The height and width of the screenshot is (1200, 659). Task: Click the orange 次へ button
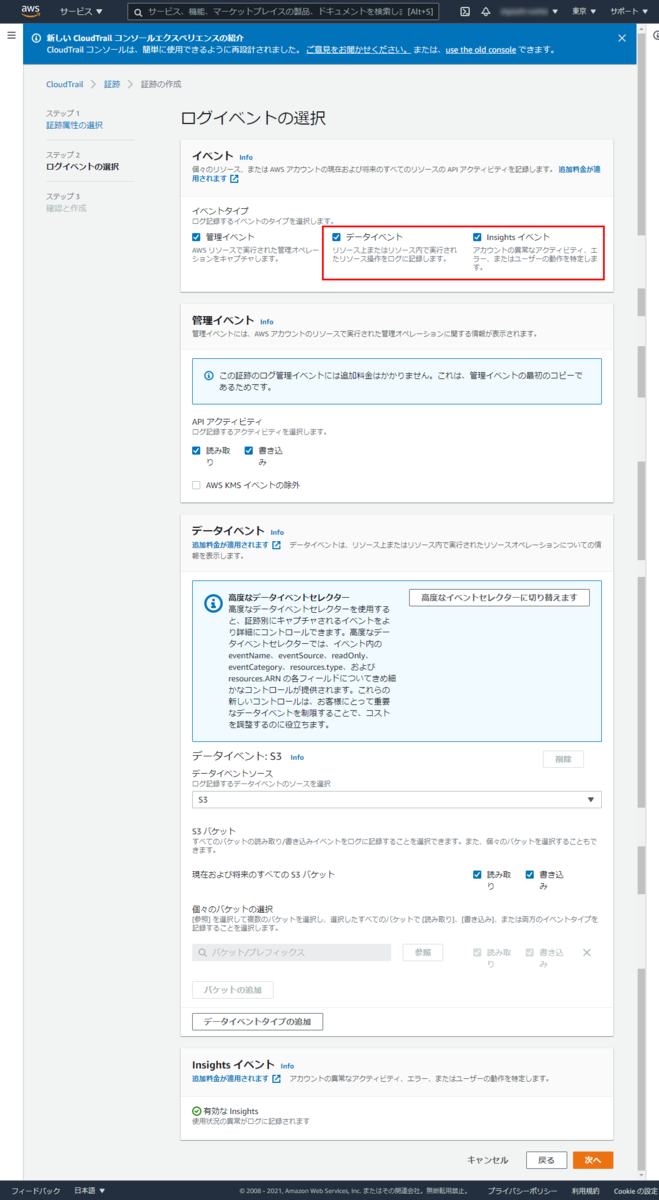[593, 1160]
